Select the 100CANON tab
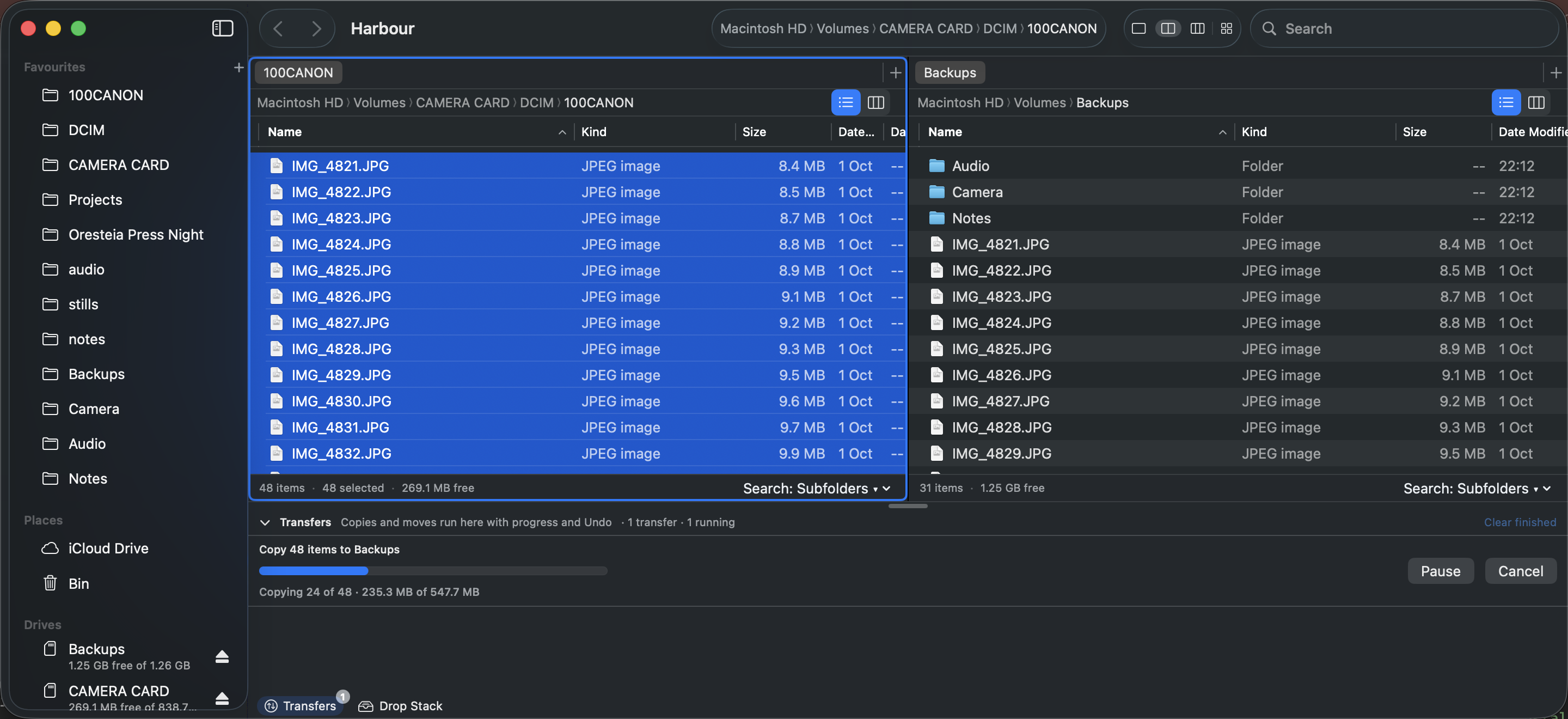The image size is (1568, 719). (298, 72)
